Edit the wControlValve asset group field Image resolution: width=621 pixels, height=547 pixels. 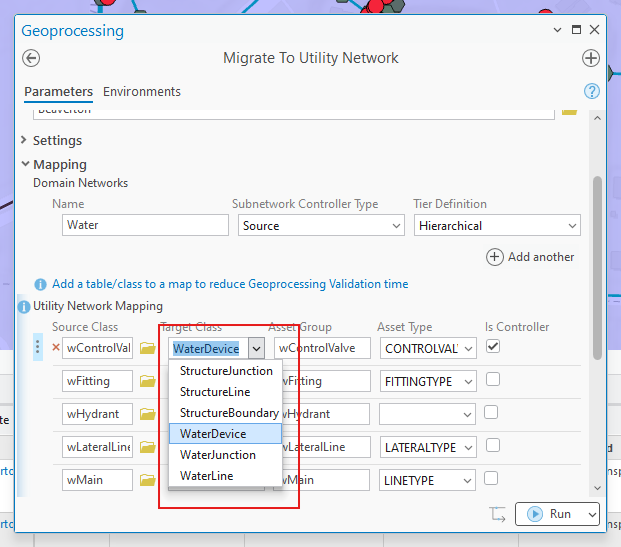click(322, 348)
